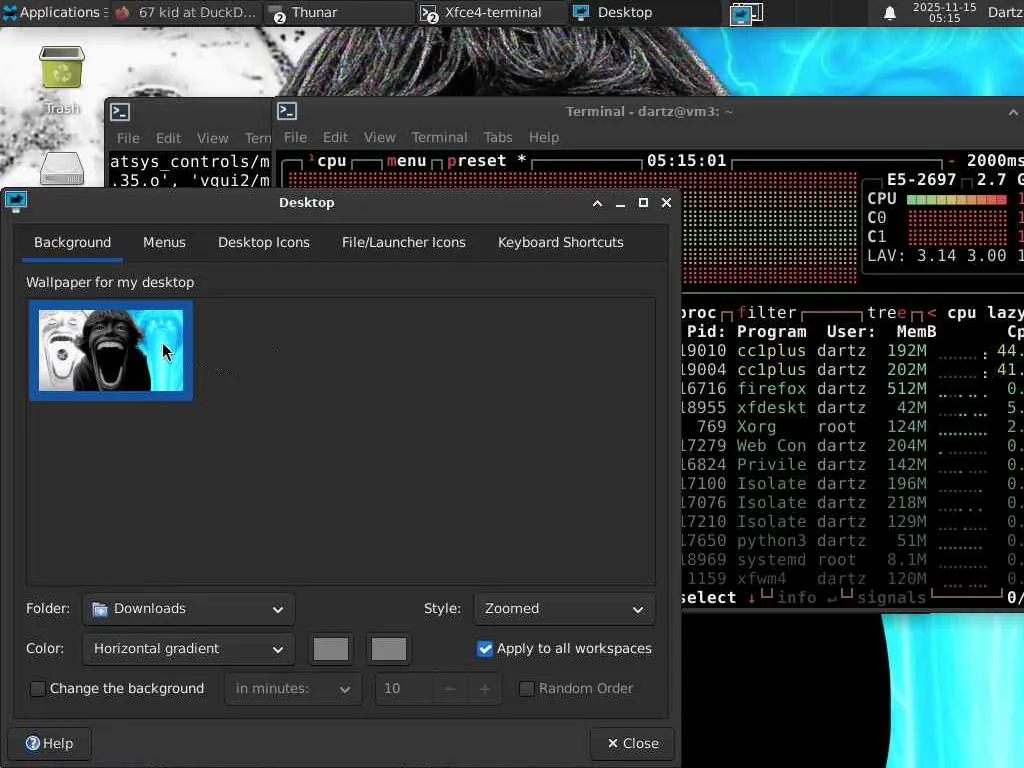Viewport: 1024px width, 768px height.
Task: Click 'info' at the bottom of btop
Action: (x=796, y=598)
